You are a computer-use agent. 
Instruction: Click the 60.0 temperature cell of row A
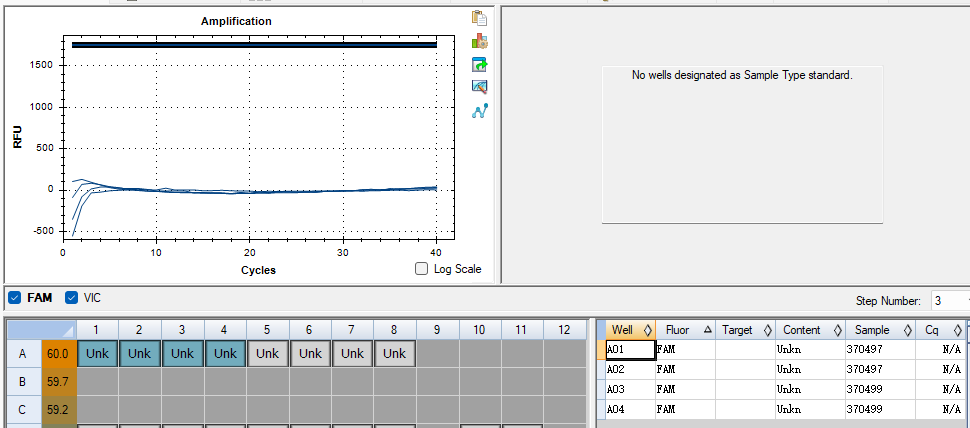point(59,354)
